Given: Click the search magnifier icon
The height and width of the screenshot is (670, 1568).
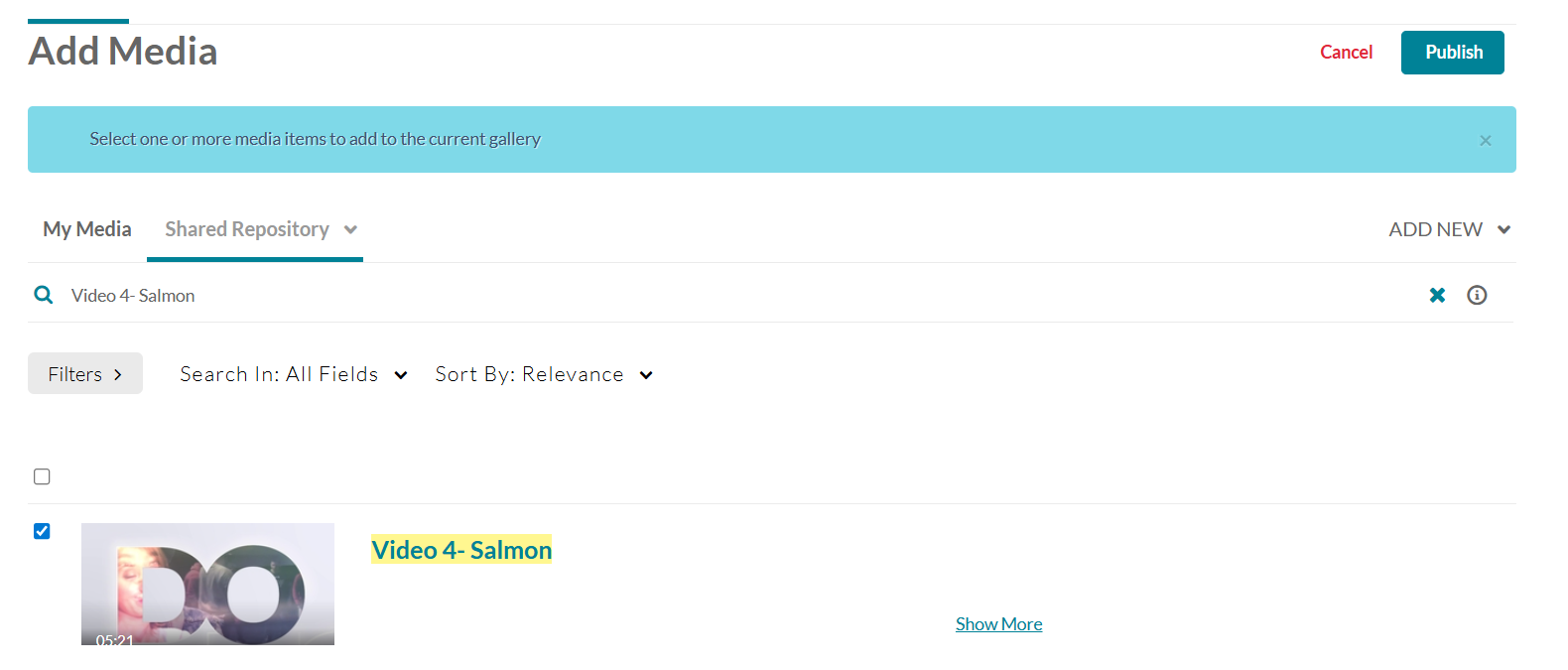Looking at the screenshot, I should [43, 295].
